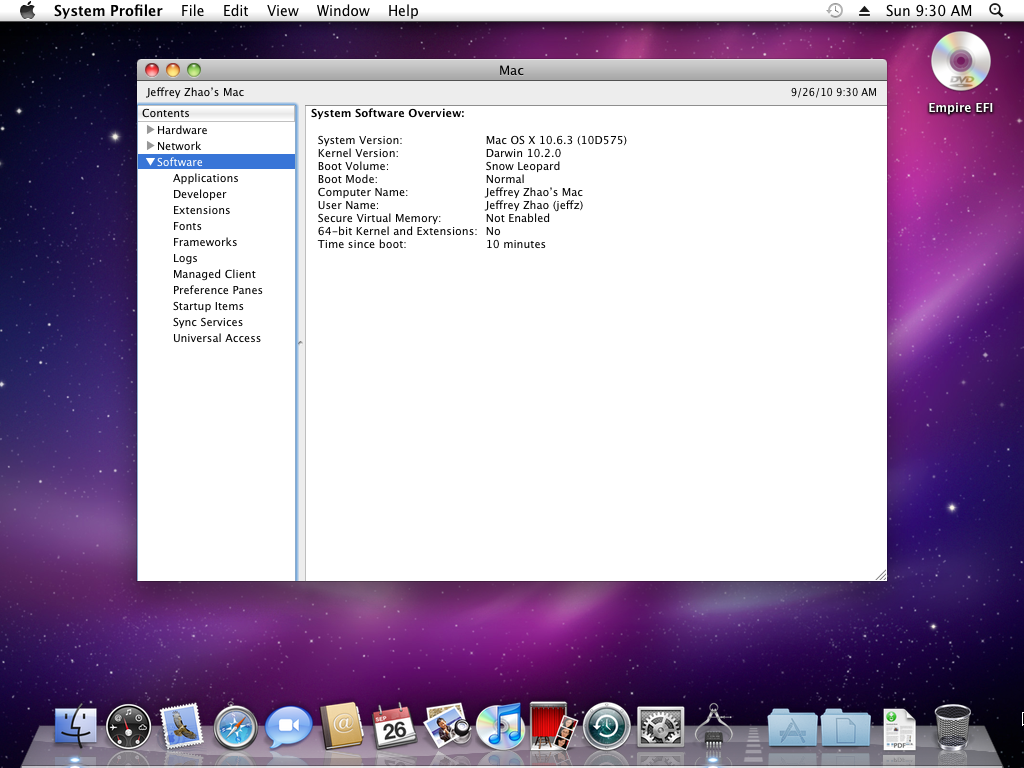Open iChat from the Dock

(x=288, y=726)
